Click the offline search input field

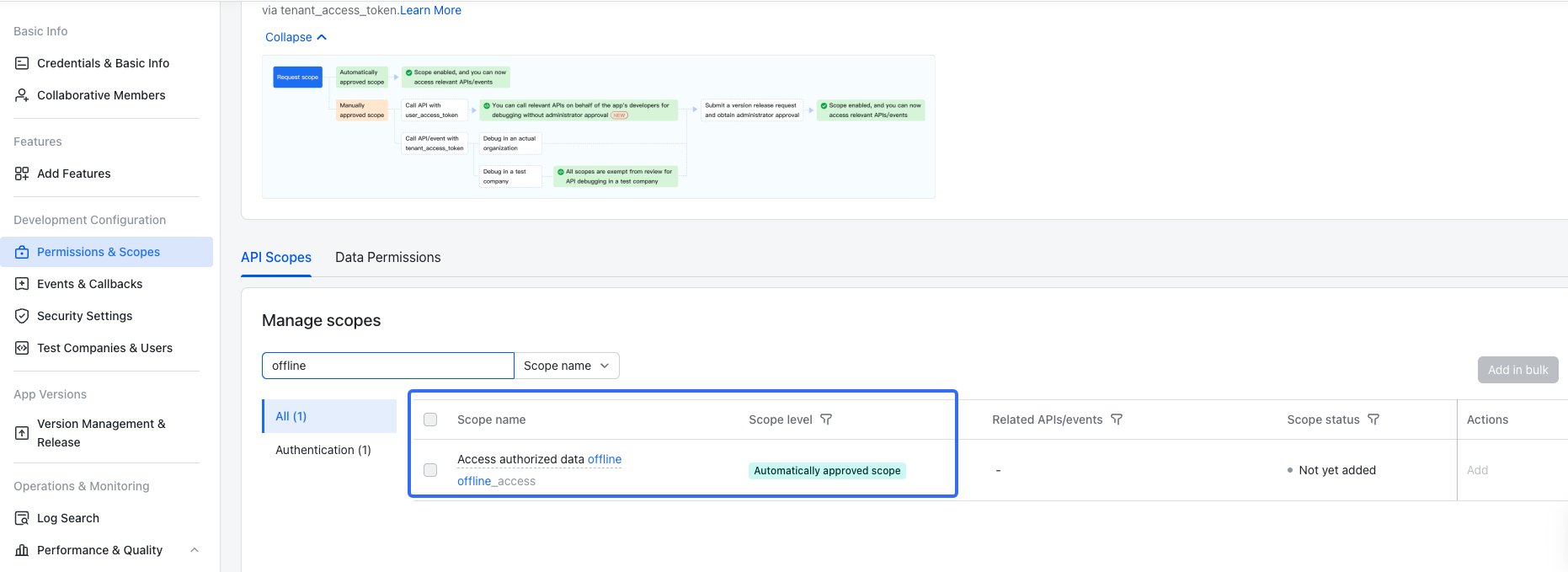387,366
